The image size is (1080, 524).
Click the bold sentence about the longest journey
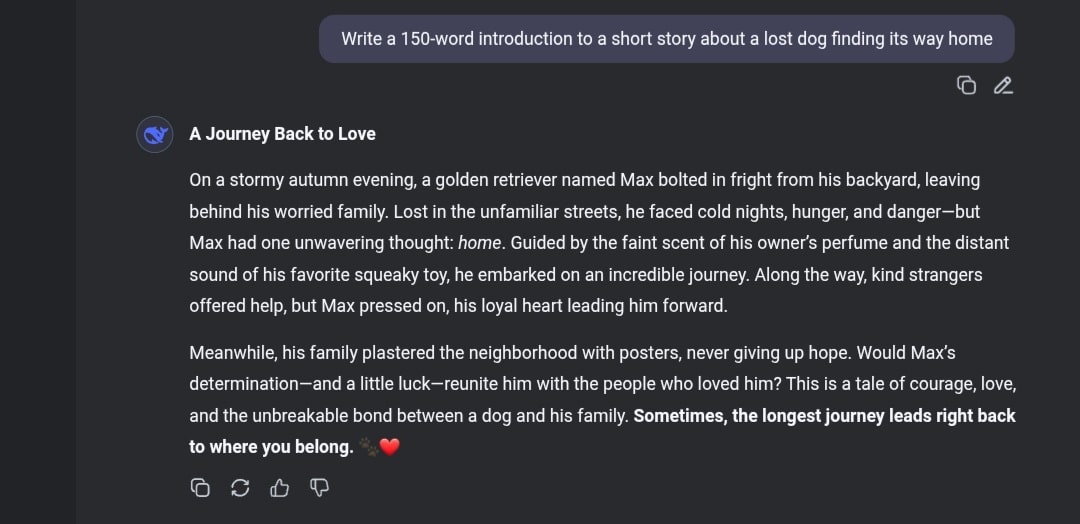603,432
